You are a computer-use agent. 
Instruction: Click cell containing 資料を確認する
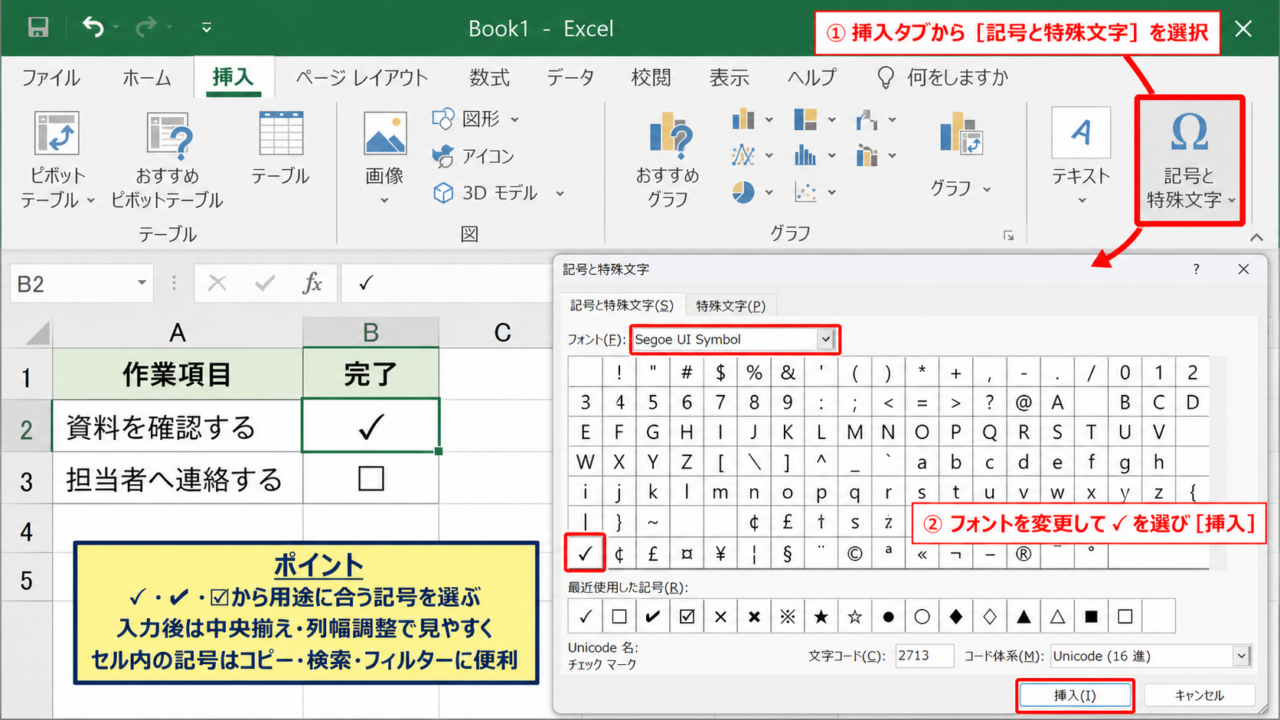pos(178,427)
